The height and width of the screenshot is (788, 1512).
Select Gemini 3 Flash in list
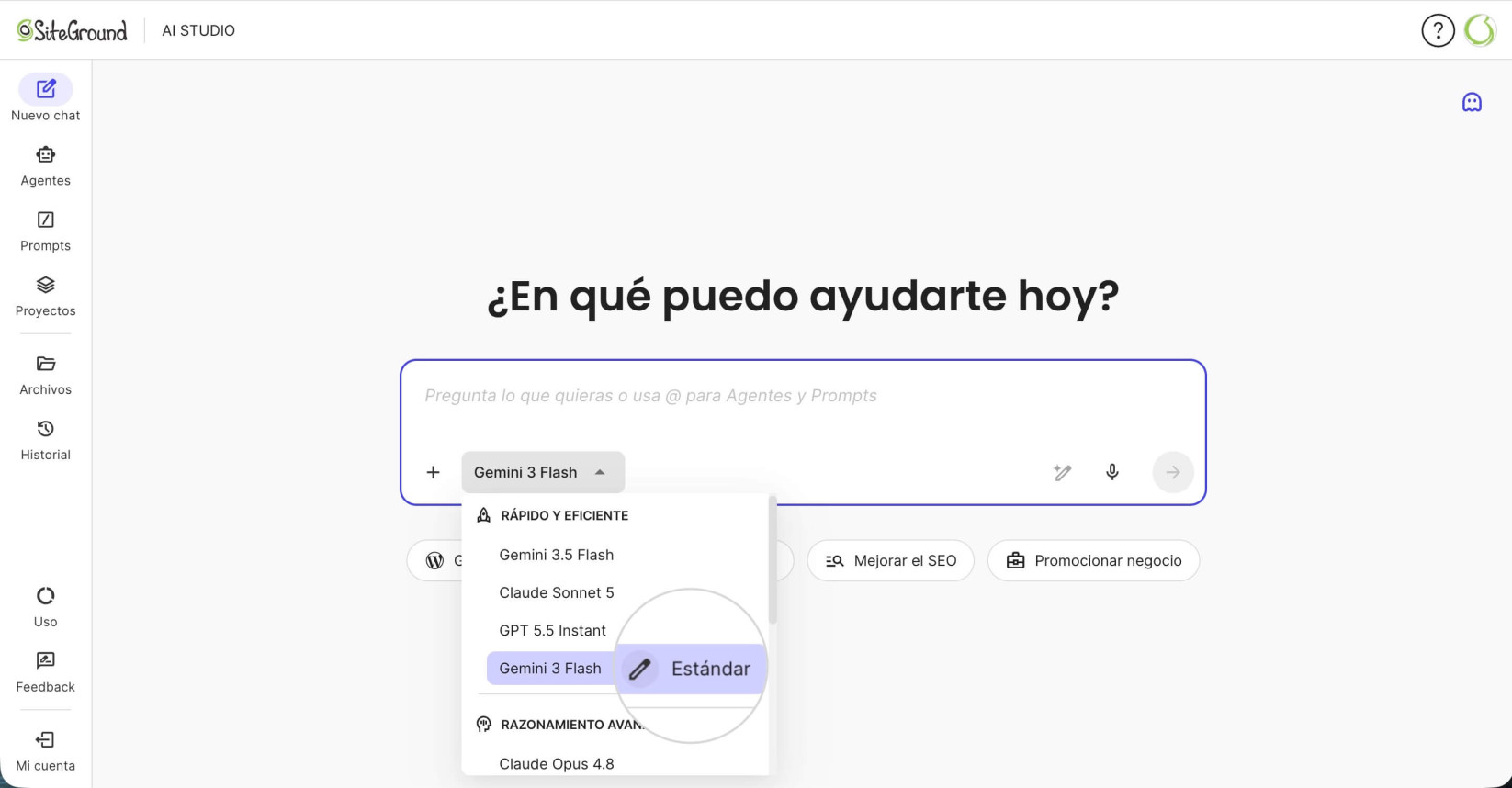pos(550,669)
